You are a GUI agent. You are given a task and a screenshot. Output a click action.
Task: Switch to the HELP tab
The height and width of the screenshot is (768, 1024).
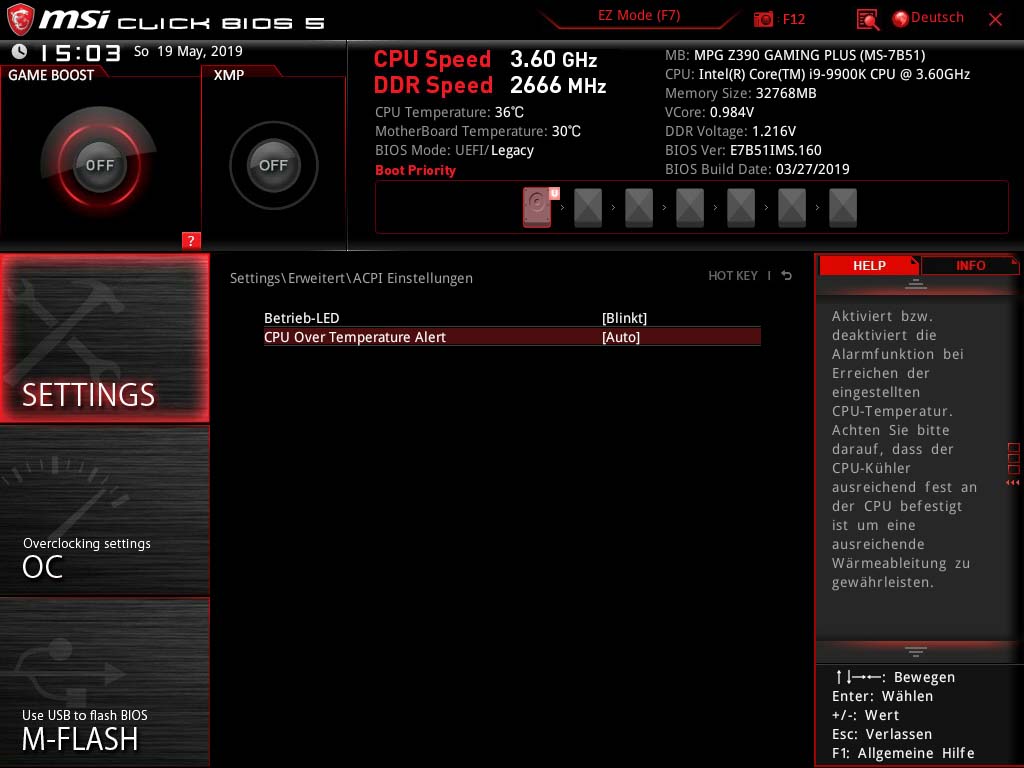coord(869,265)
